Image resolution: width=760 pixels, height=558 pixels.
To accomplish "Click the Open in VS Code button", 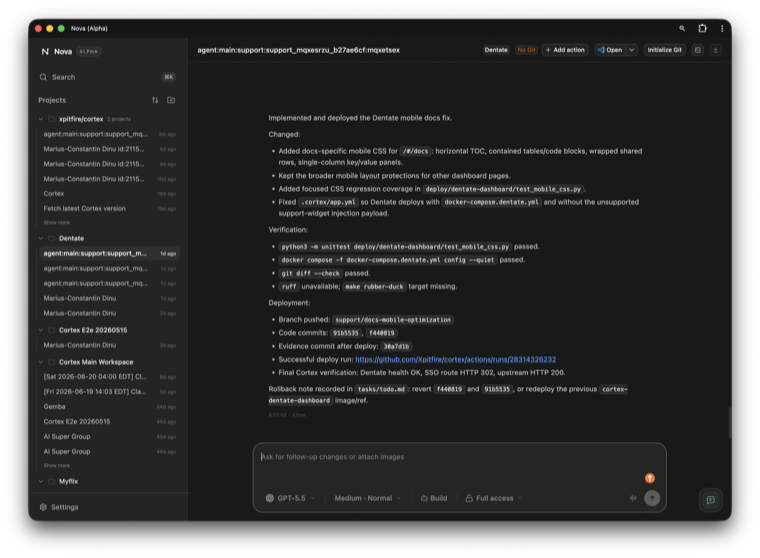I will pyautogui.click(x=610, y=50).
